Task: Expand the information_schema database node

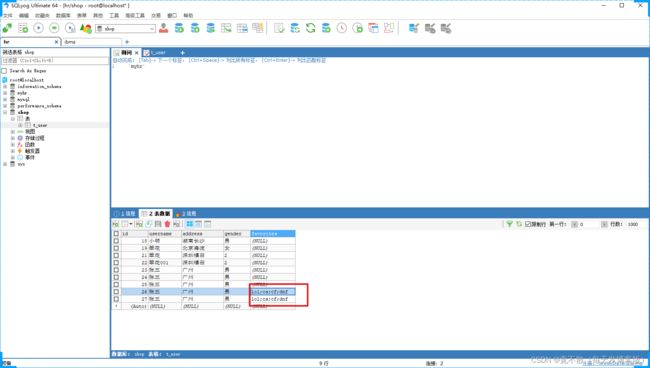Action: coord(5,87)
